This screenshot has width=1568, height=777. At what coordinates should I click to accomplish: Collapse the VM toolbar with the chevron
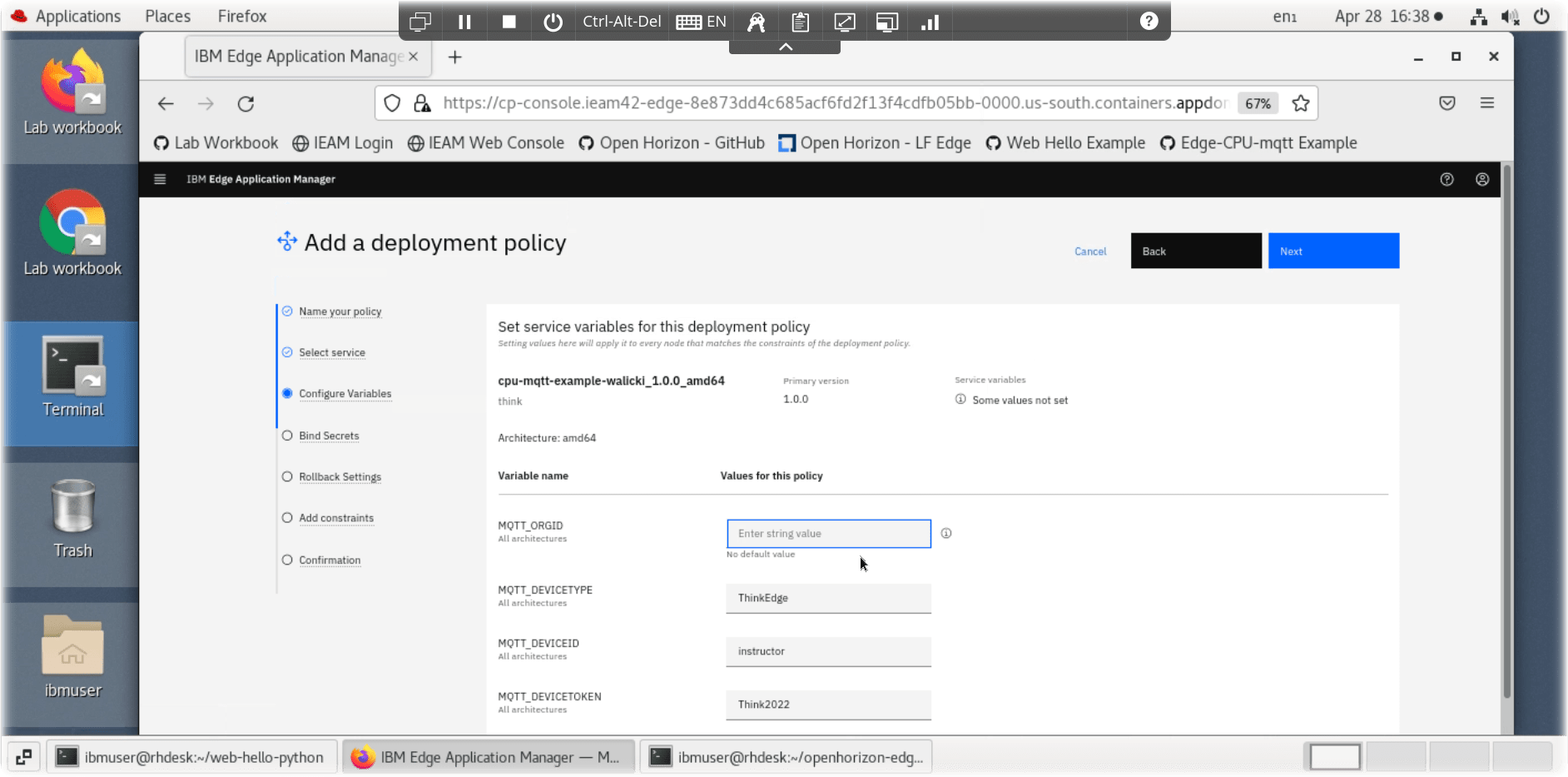point(785,47)
